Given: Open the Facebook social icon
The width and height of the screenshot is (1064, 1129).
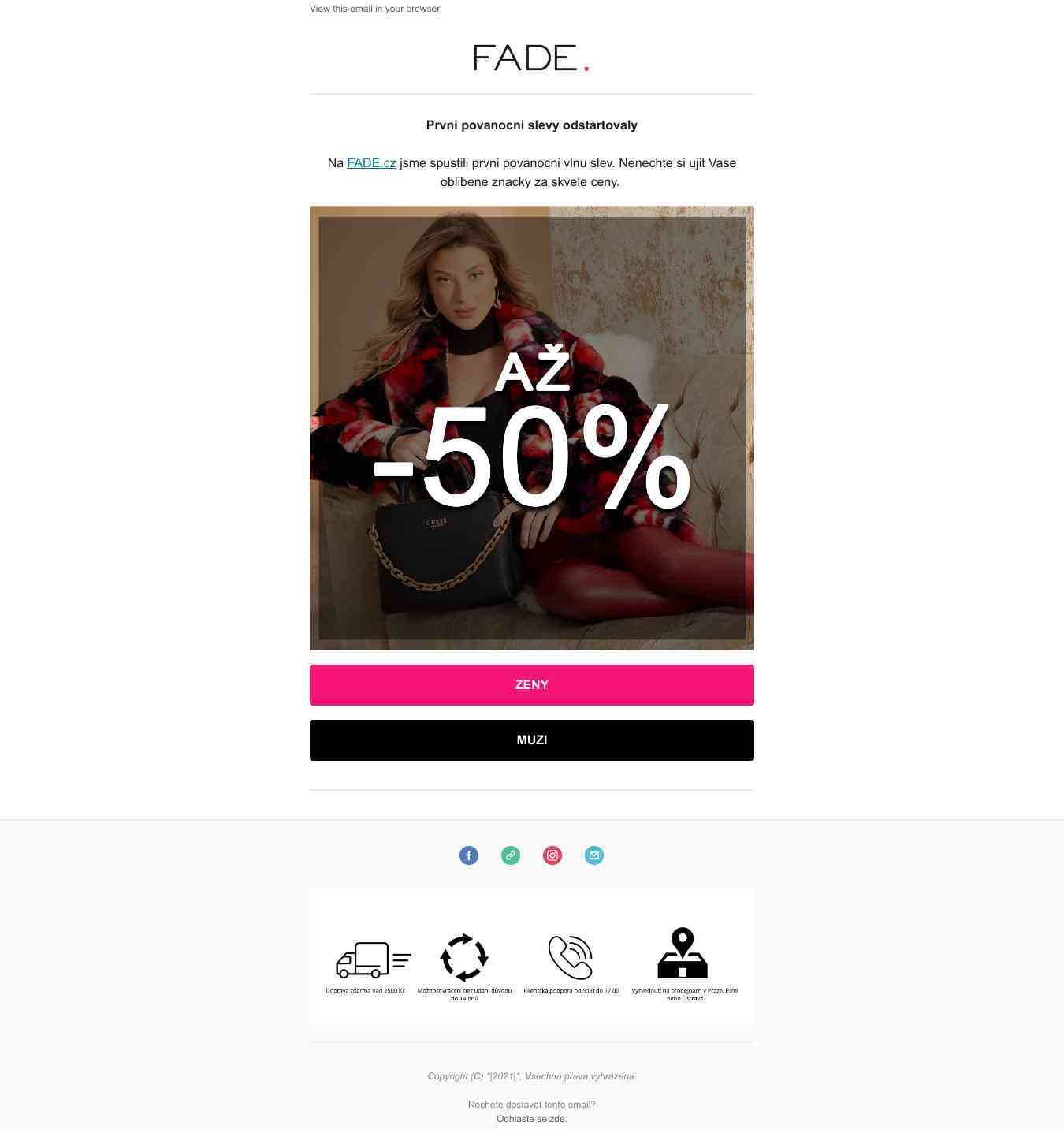Looking at the screenshot, I should pyautogui.click(x=469, y=855).
